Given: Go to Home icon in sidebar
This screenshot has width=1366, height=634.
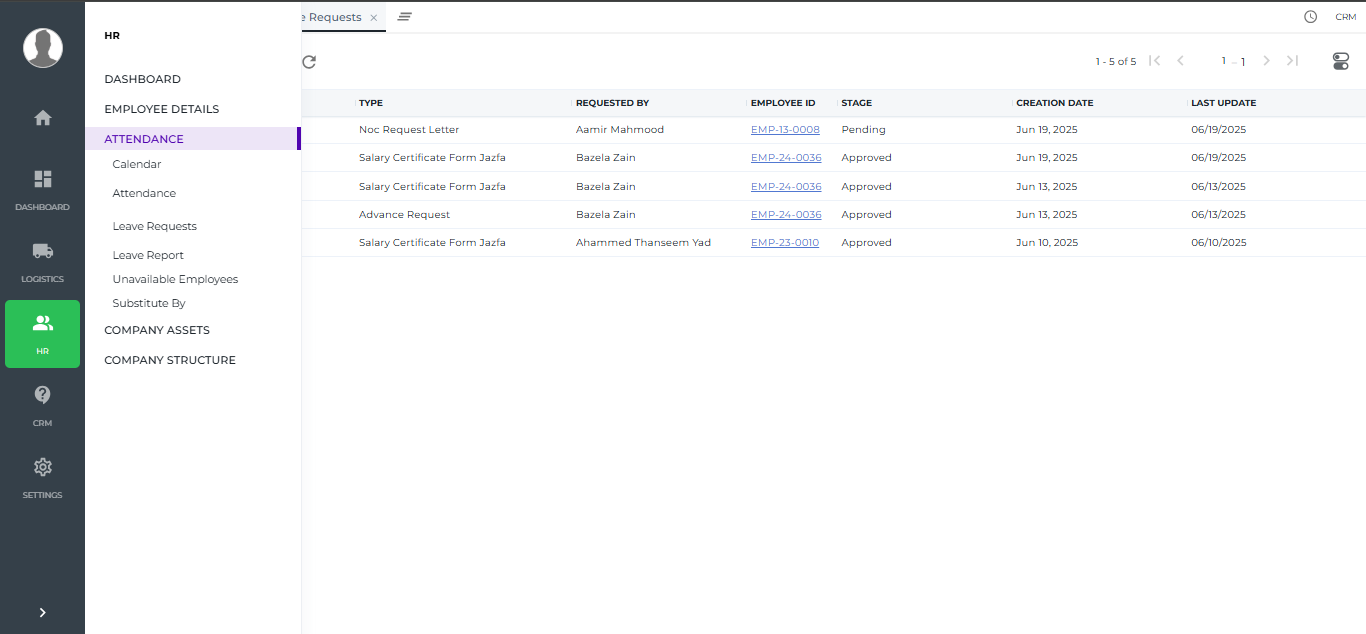Looking at the screenshot, I should (43, 118).
